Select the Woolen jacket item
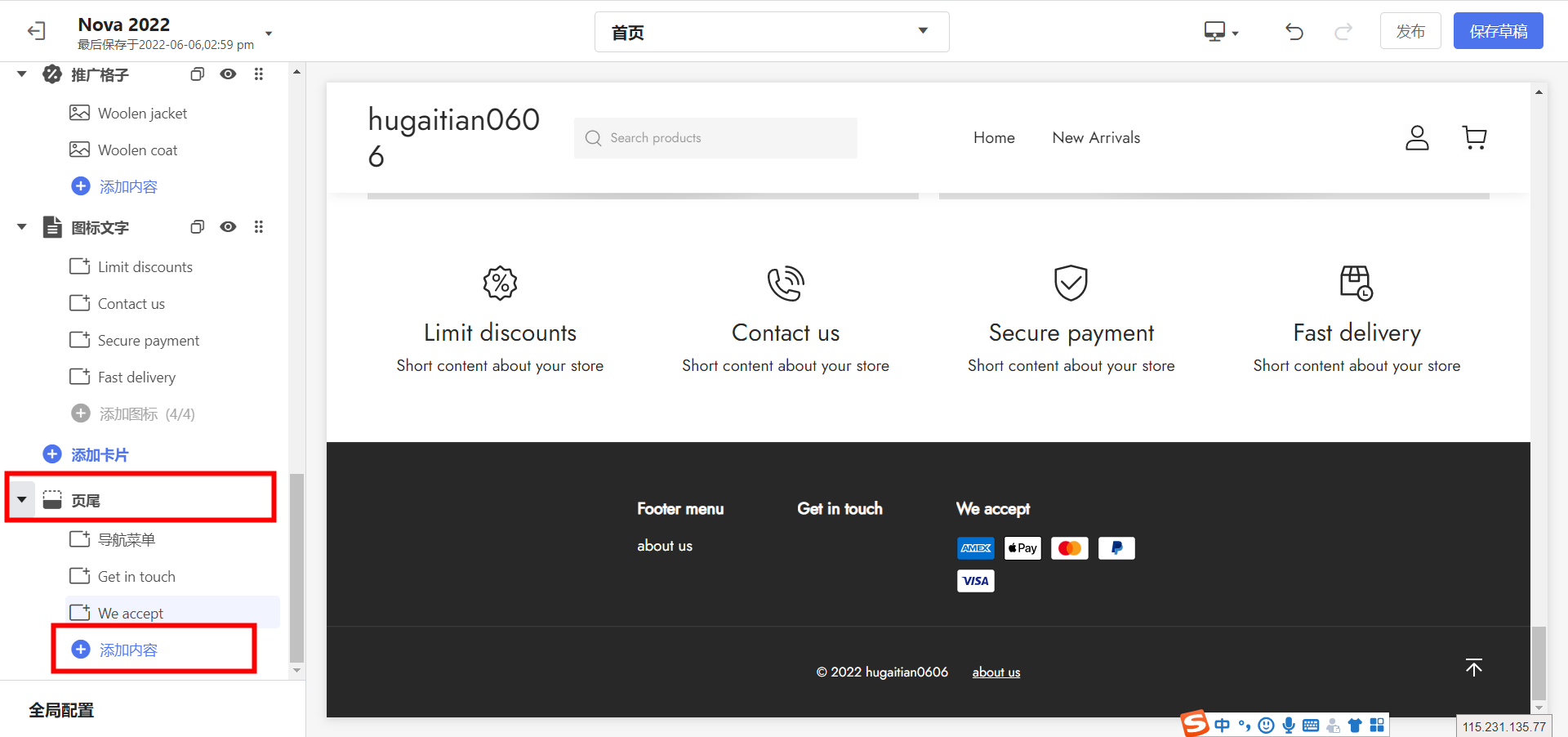 point(142,113)
